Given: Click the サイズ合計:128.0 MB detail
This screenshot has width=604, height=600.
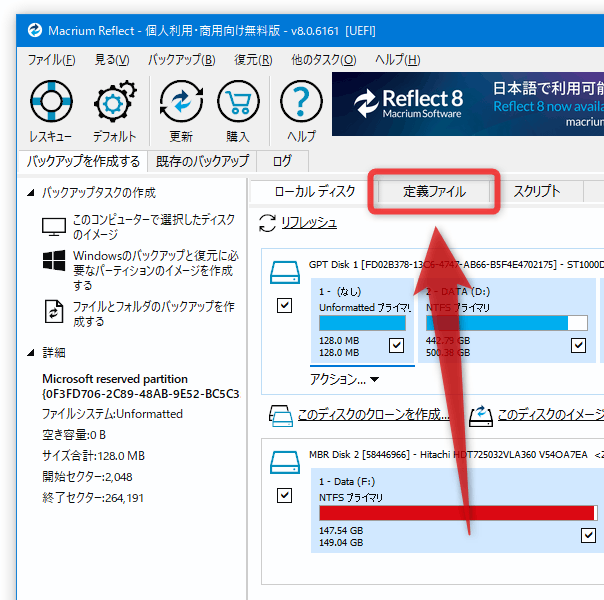Looking at the screenshot, I should [x=93, y=456].
